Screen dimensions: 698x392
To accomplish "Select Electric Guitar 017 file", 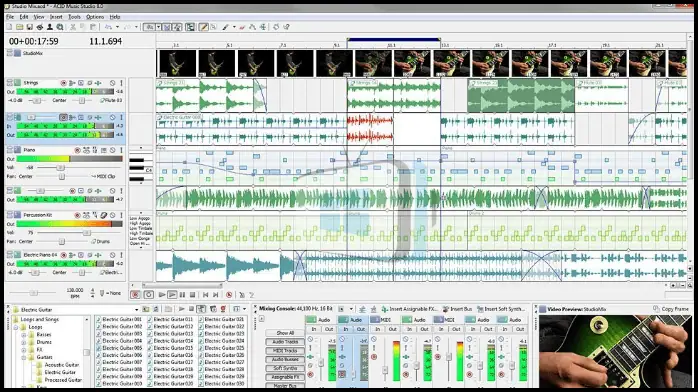I will pyautogui.click(x=170, y=362).
